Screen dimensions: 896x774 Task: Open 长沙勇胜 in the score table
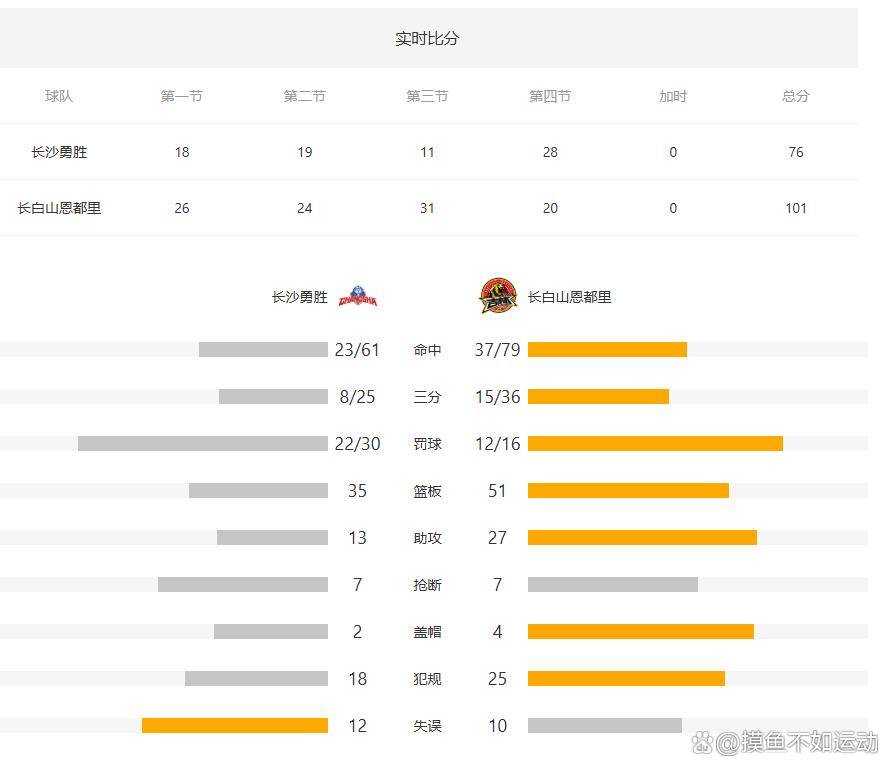(59, 152)
